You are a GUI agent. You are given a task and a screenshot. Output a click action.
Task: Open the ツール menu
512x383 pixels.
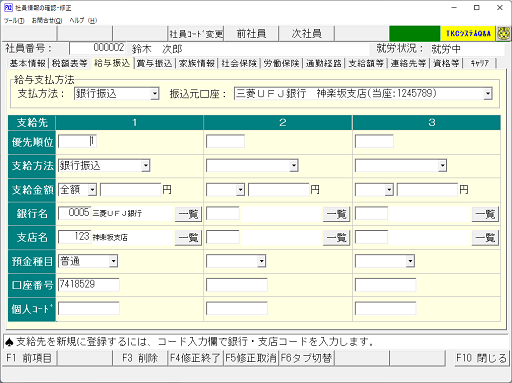(14, 20)
